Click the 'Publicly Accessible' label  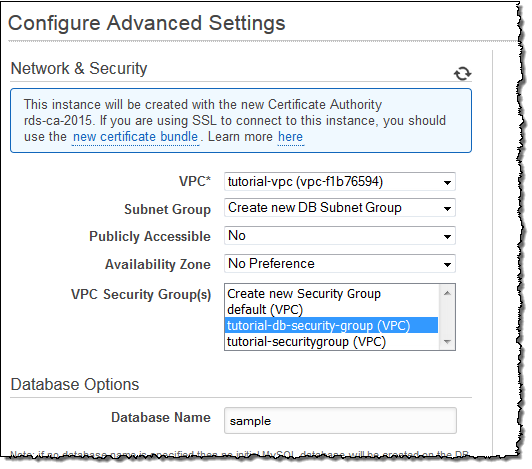(x=150, y=236)
